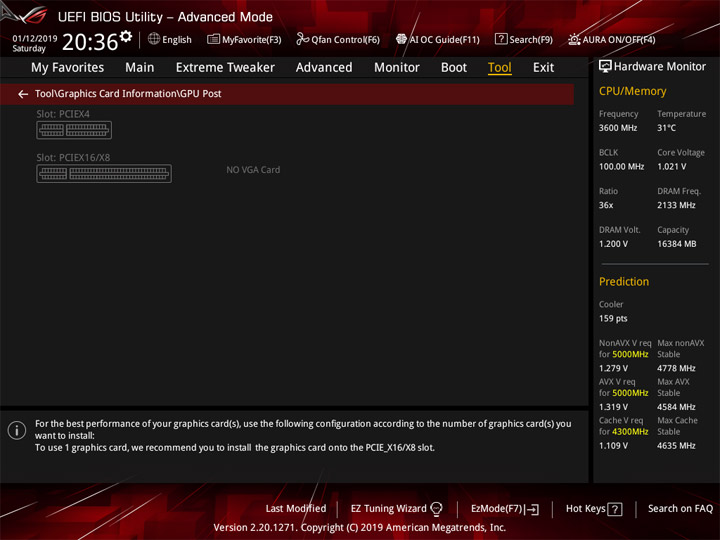Viewport: 720px width, 540px height.
Task: Select the PCIEX16/X8 slot graphic
Action: point(104,174)
